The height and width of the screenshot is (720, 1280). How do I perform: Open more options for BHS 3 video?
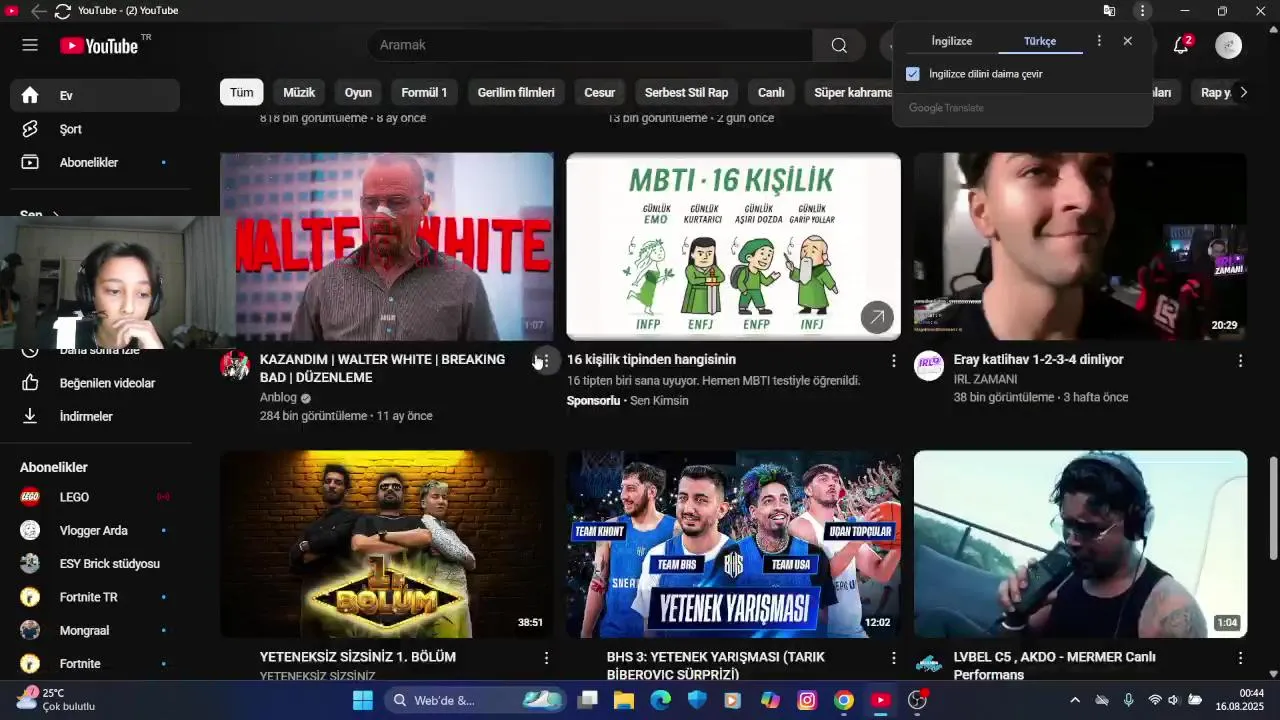coord(893,658)
